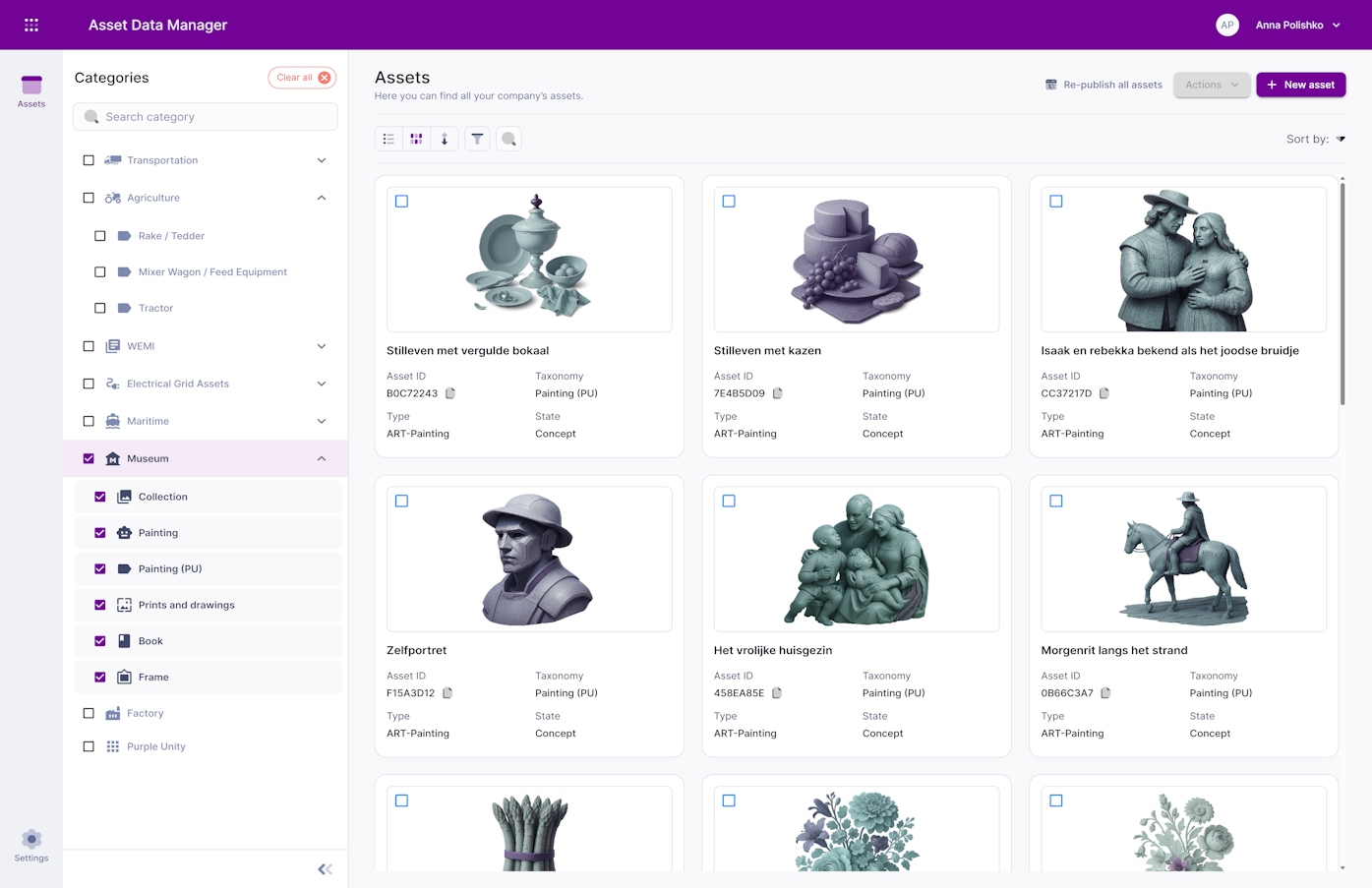Click the assets list vertical scrollbar

click(x=1342, y=295)
